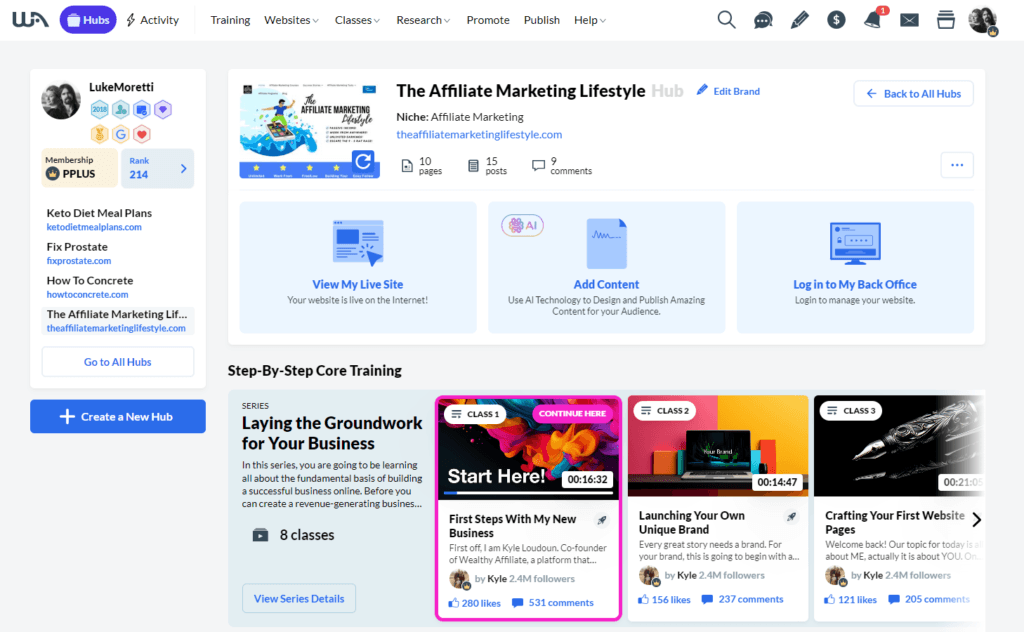
Task: Click the Add Content link
Action: coord(606,285)
